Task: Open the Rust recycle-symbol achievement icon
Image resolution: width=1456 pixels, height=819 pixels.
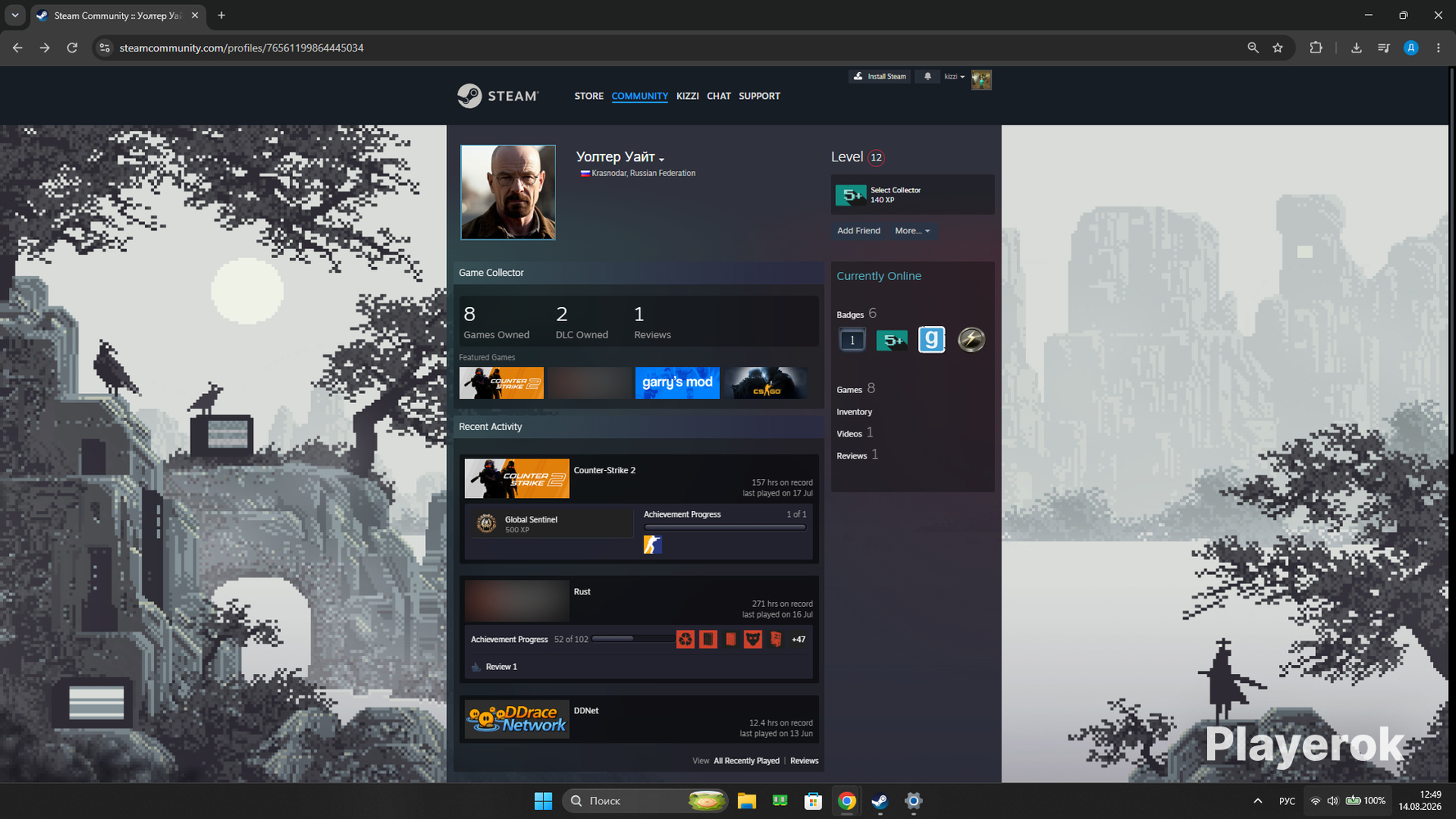Action: (x=685, y=639)
